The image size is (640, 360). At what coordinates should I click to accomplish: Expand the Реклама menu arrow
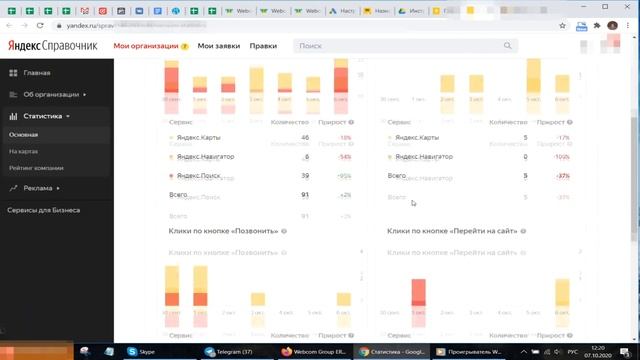58,188
